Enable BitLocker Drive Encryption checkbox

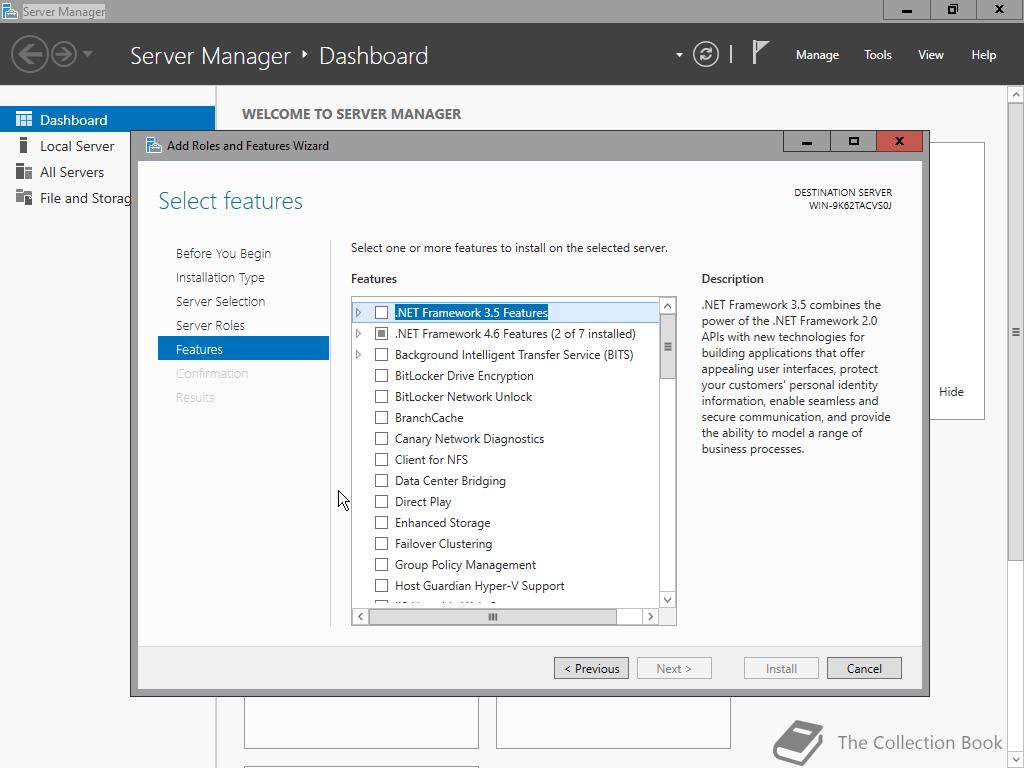pos(381,376)
